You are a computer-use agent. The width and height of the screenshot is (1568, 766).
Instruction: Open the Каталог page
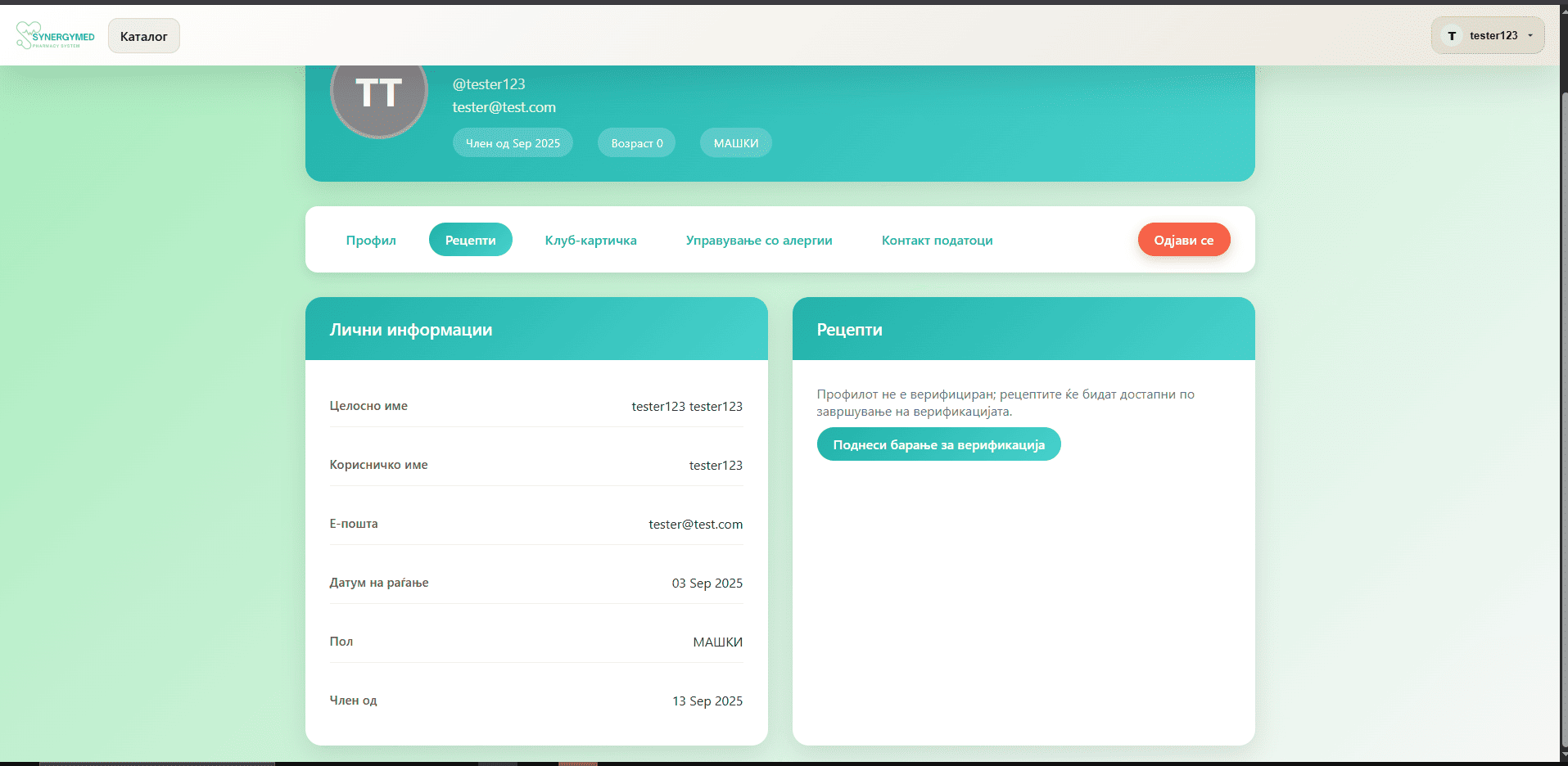tap(143, 36)
